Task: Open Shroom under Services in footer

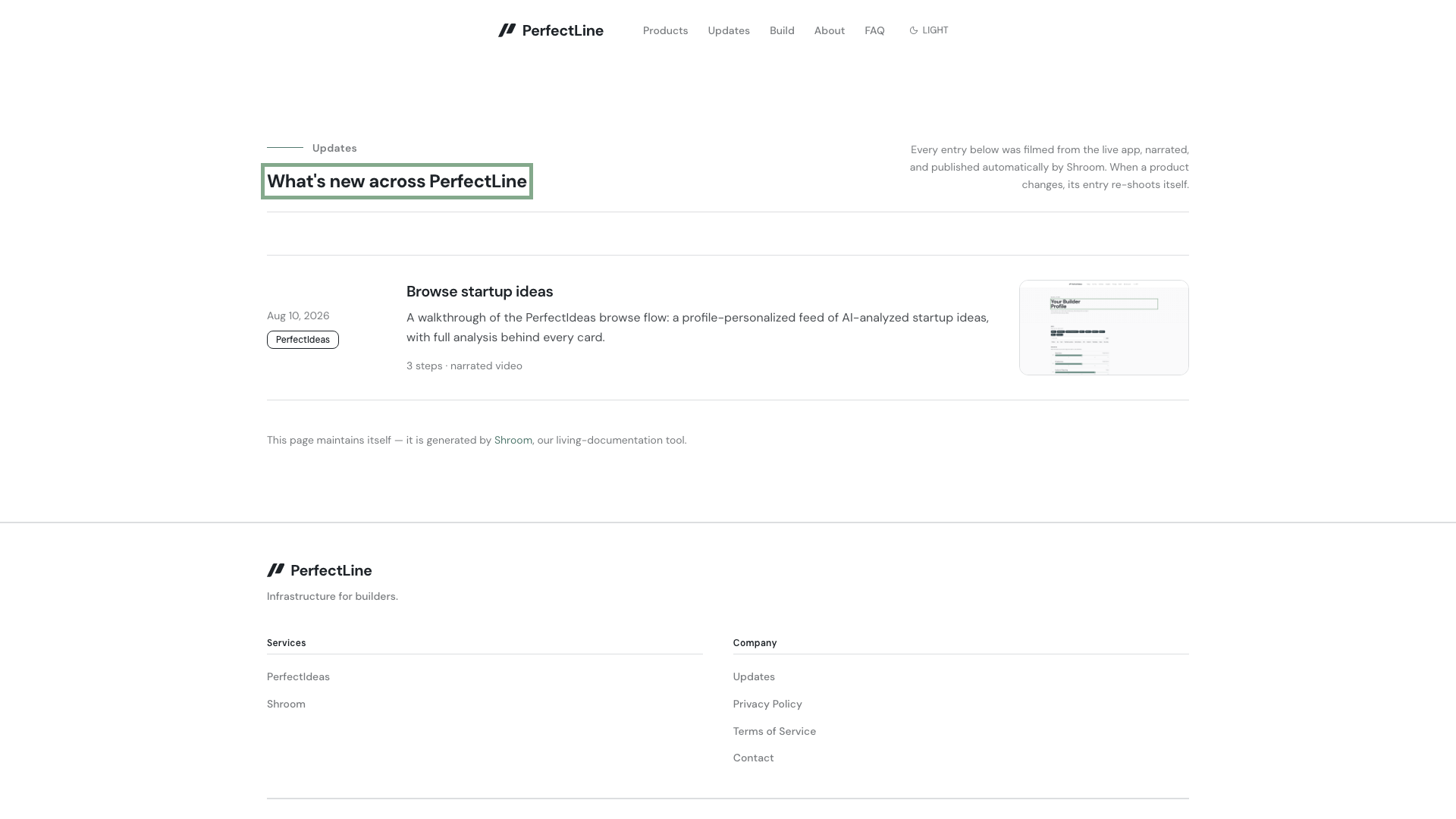Action: click(x=286, y=704)
